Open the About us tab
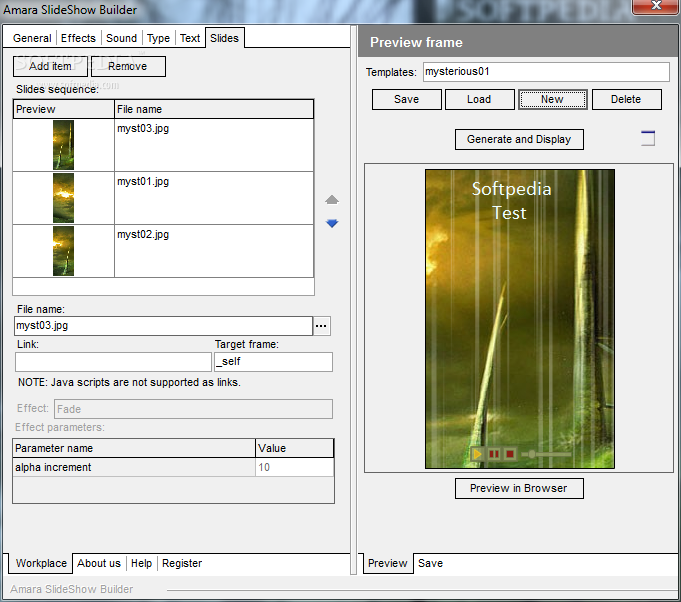Viewport: 681px width, 602px height. click(99, 563)
